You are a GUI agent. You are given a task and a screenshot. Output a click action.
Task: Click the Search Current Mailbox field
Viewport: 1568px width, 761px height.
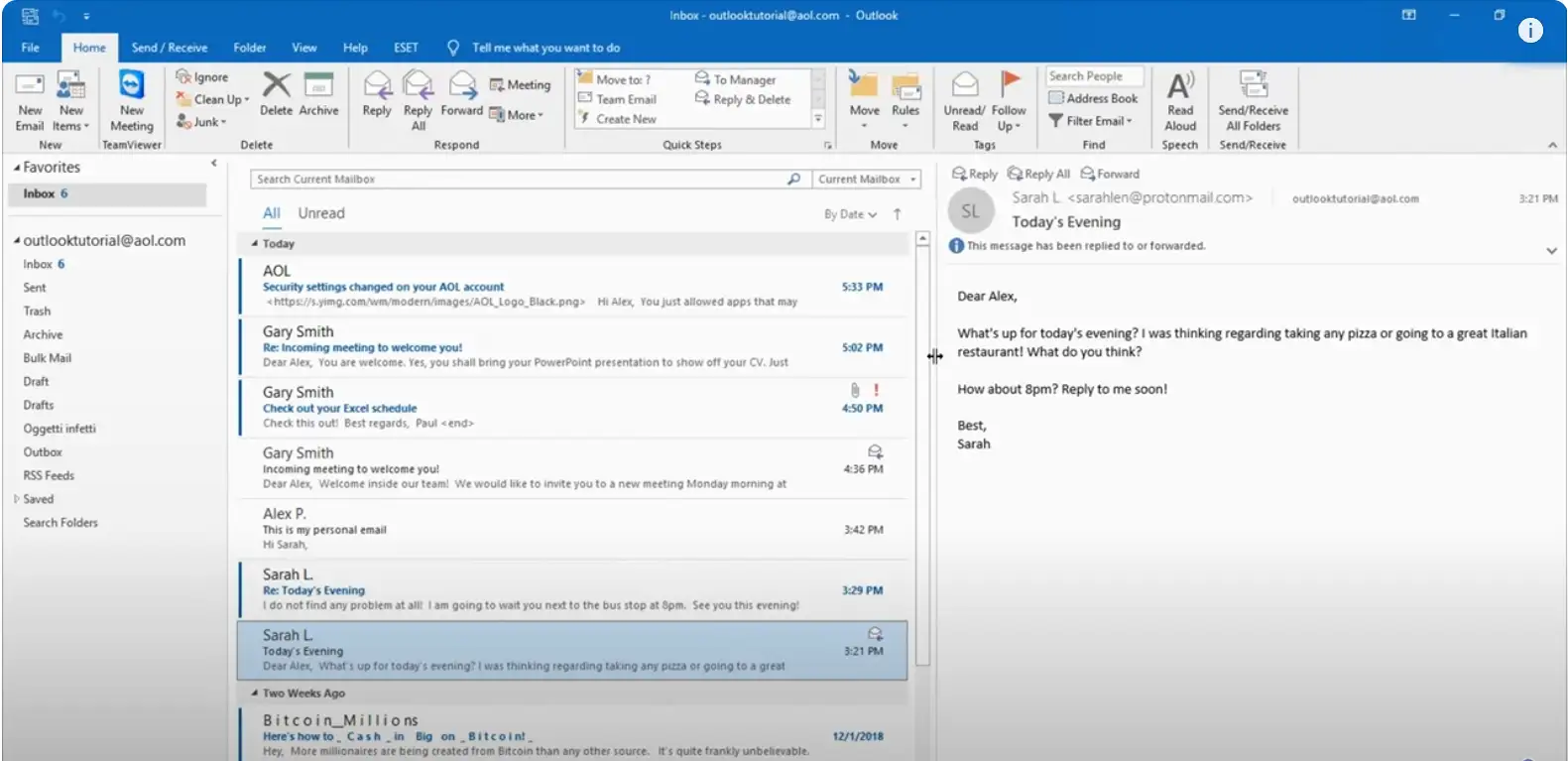click(x=516, y=180)
